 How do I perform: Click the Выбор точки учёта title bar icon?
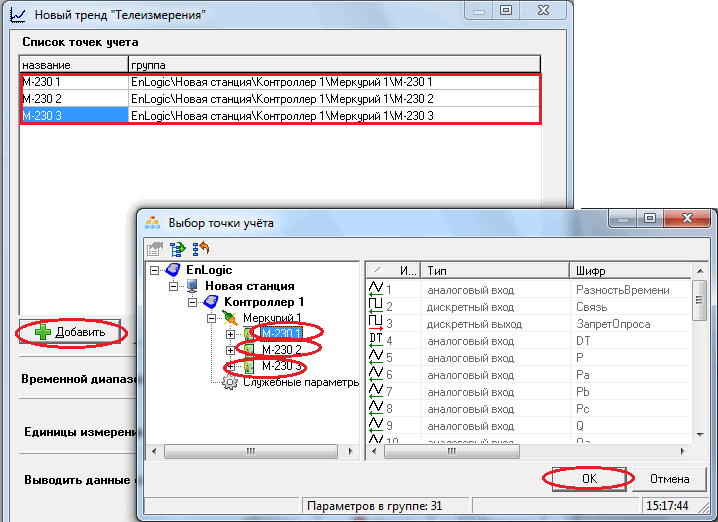coord(152,223)
